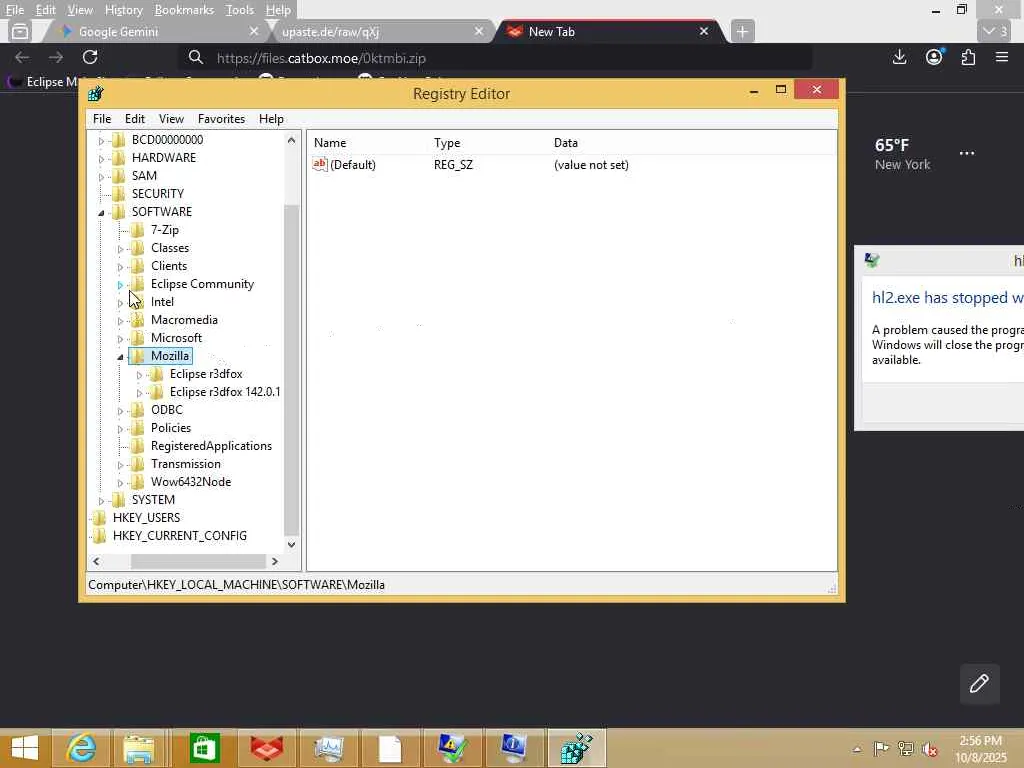Open the Registry Editor Help menu
The width and height of the screenshot is (1024, 768).
[271, 119]
